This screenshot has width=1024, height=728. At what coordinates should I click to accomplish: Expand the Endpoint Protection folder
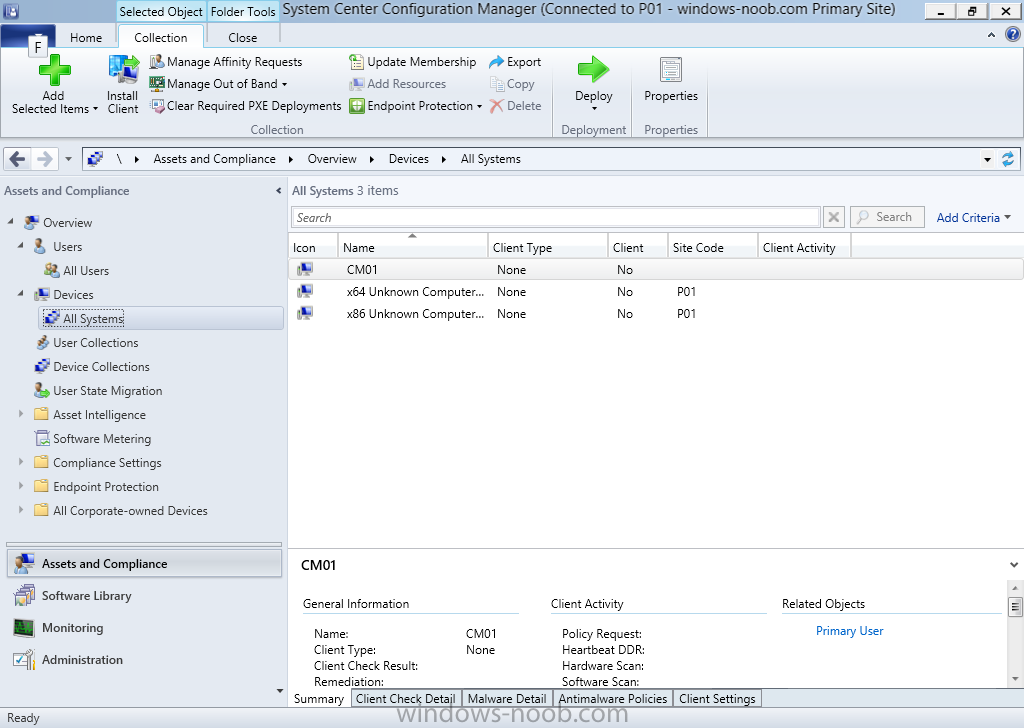click(20, 486)
